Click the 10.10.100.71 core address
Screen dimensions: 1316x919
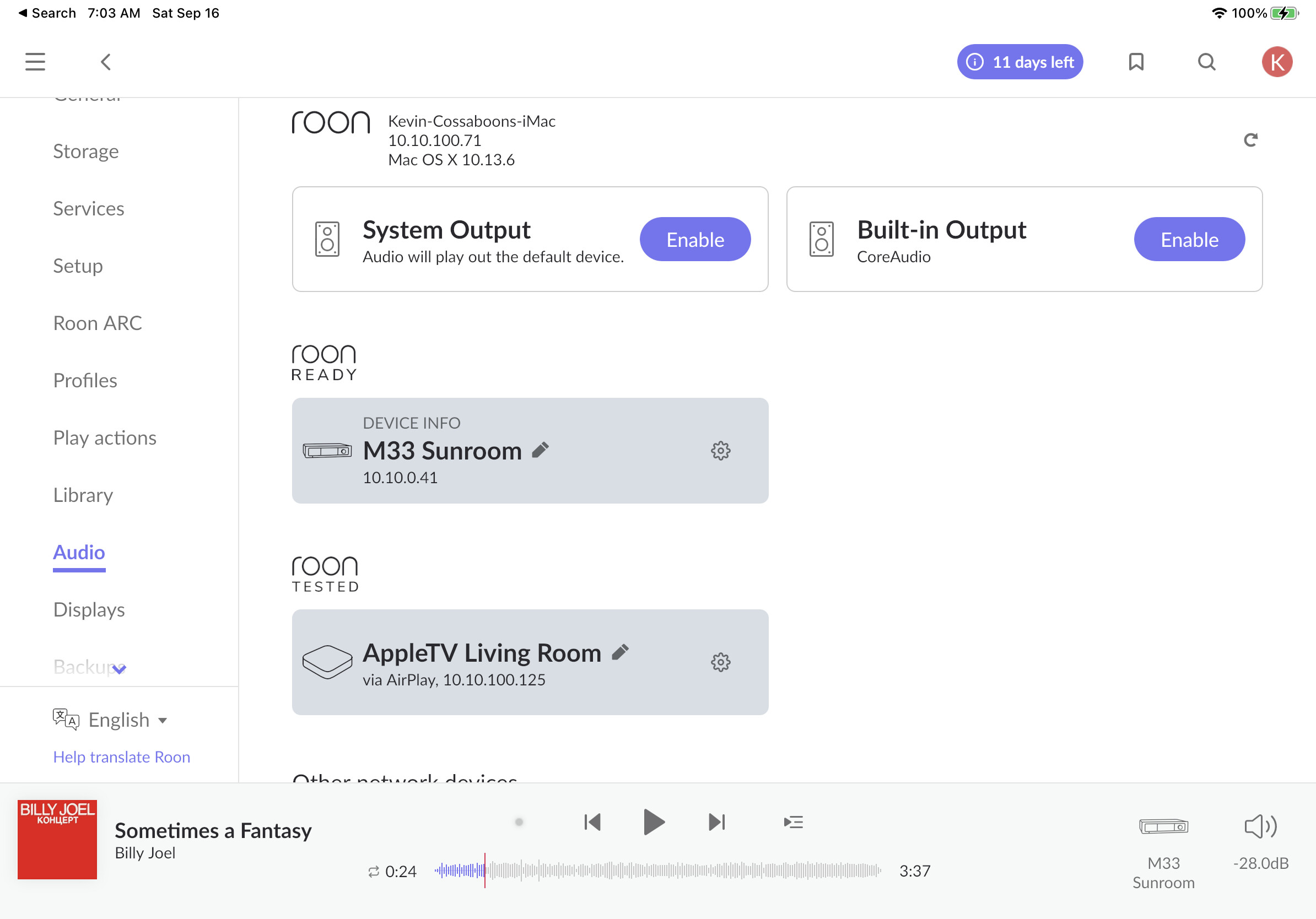pos(434,140)
